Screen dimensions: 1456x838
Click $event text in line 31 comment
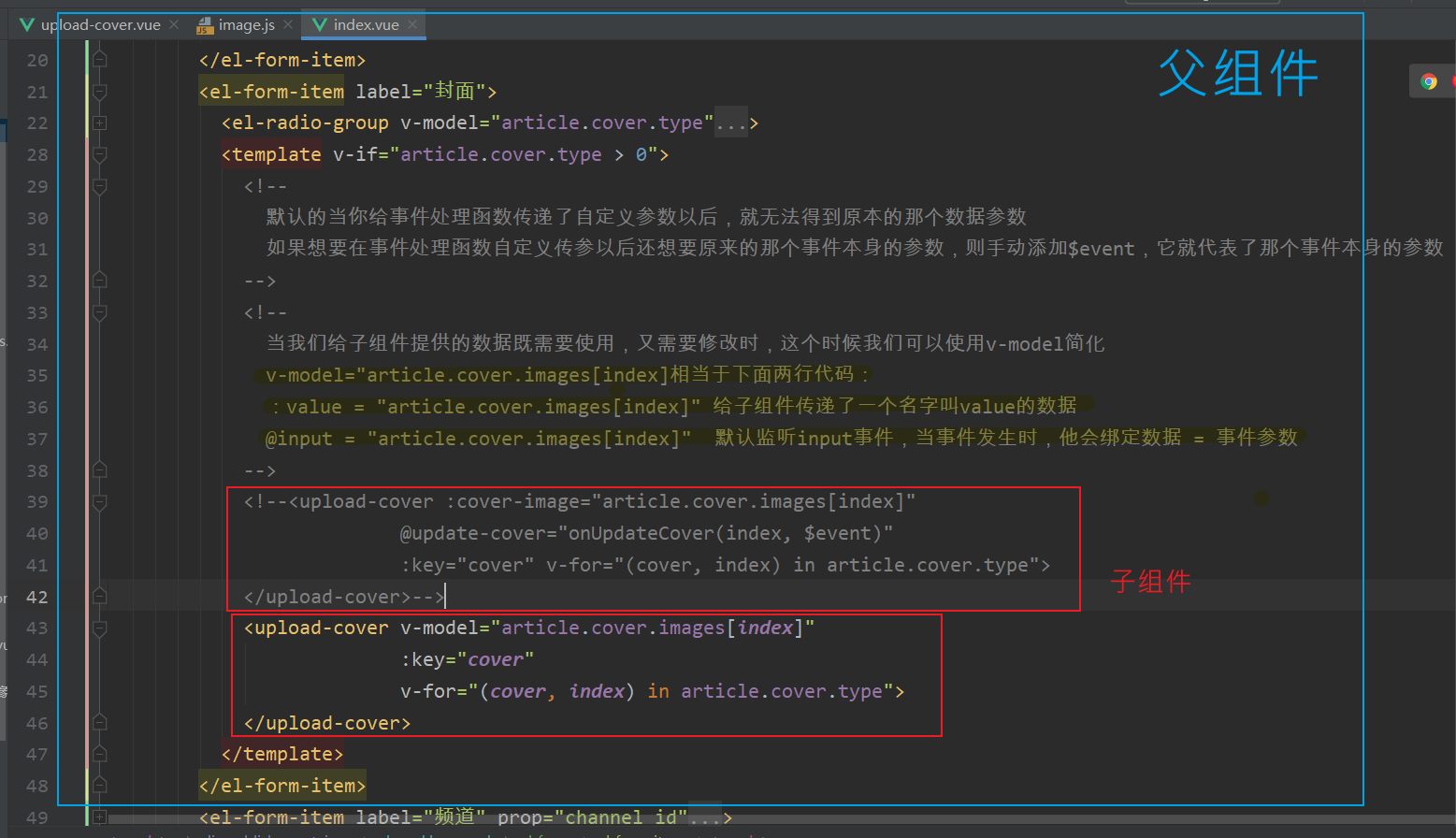coord(1102,249)
